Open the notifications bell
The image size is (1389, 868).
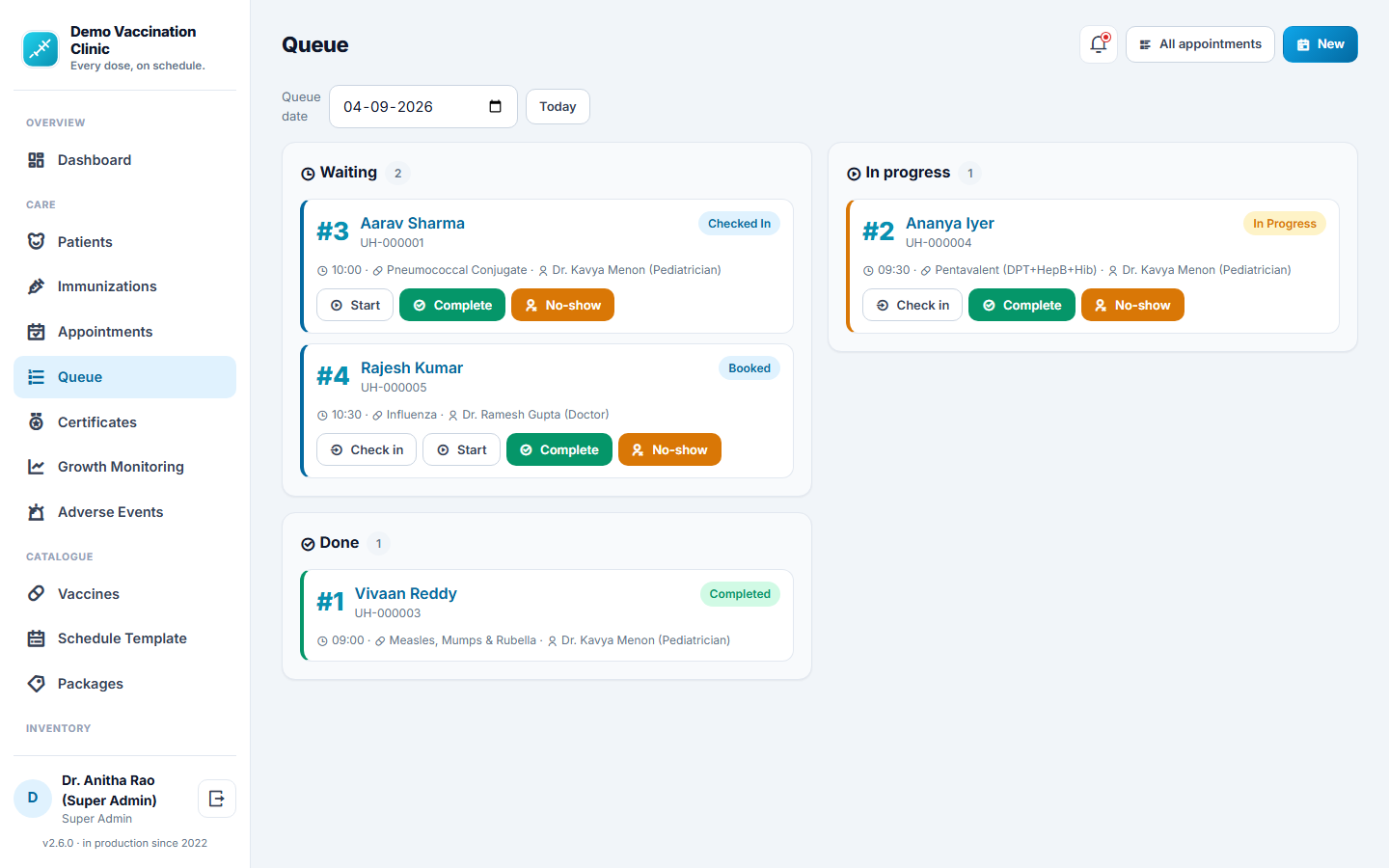click(1099, 44)
